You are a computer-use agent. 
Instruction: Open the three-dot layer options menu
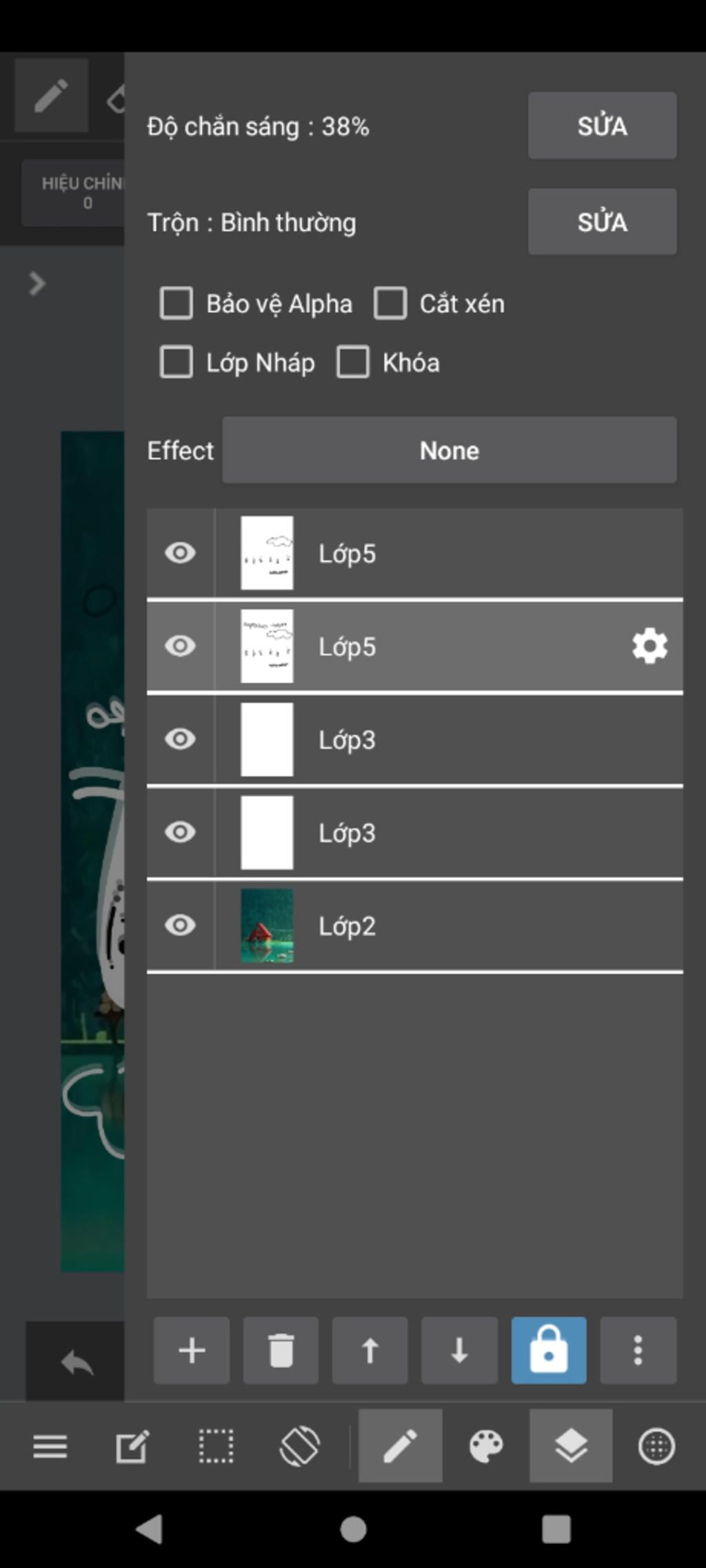pyautogui.click(x=638, y=1350)
